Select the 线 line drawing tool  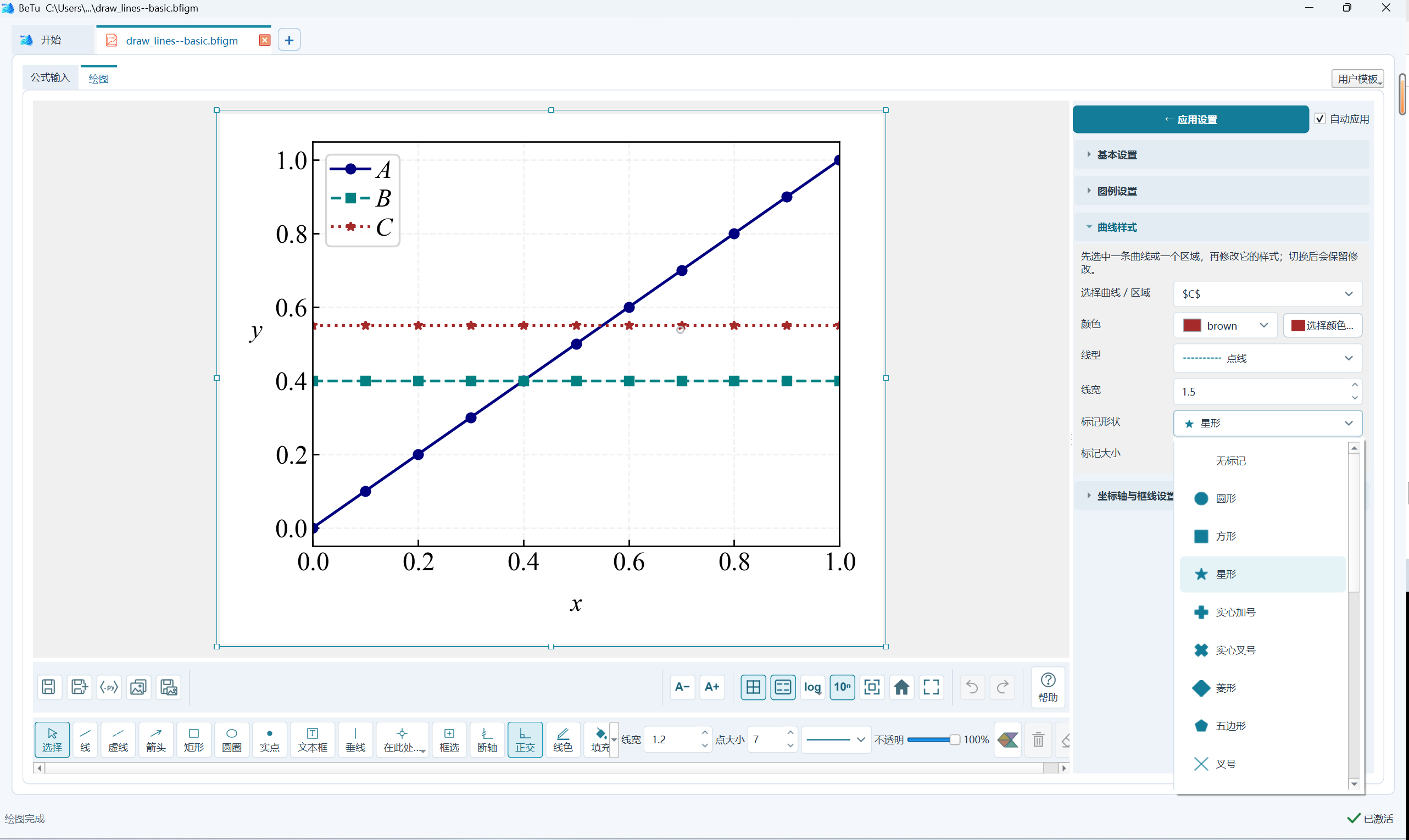tap(85, 739)
